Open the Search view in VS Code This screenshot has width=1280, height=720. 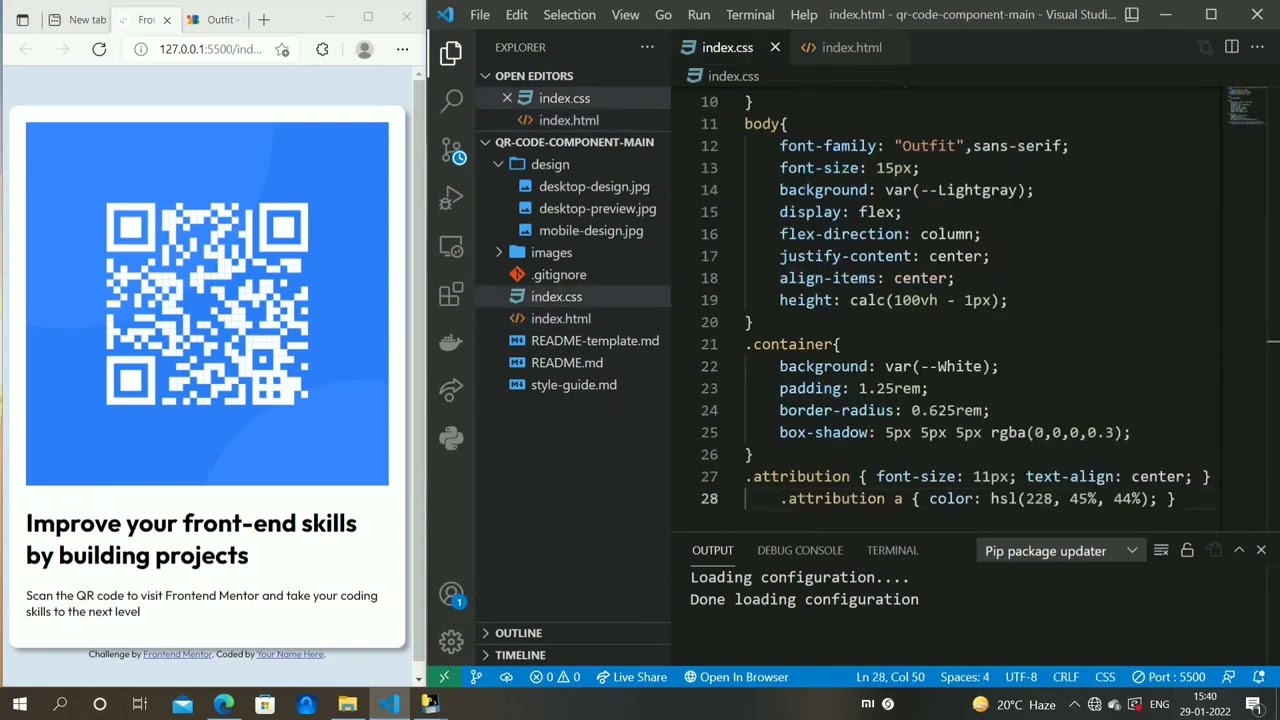click(451, 100)
